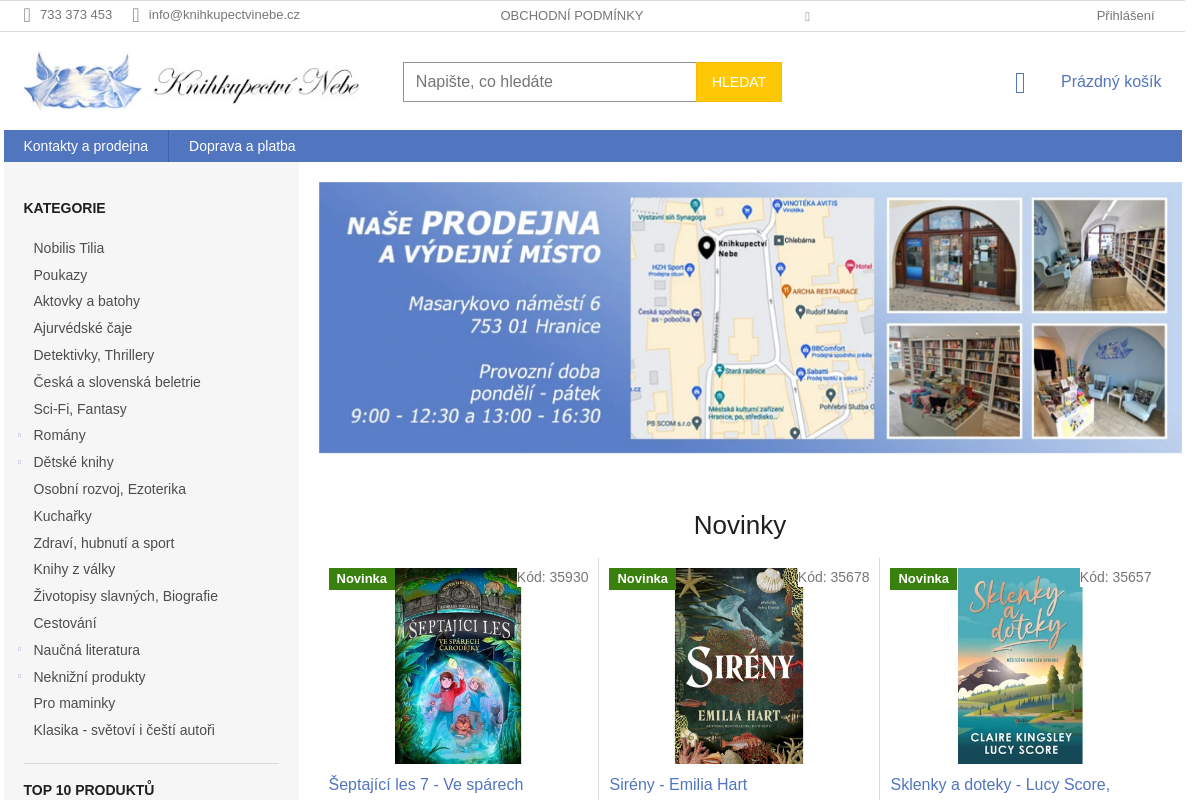Image resolution: width=1200 pixels, height=800 pixels.
Task: Click the yellow HLEDAT search button
Action: [739, 82]
